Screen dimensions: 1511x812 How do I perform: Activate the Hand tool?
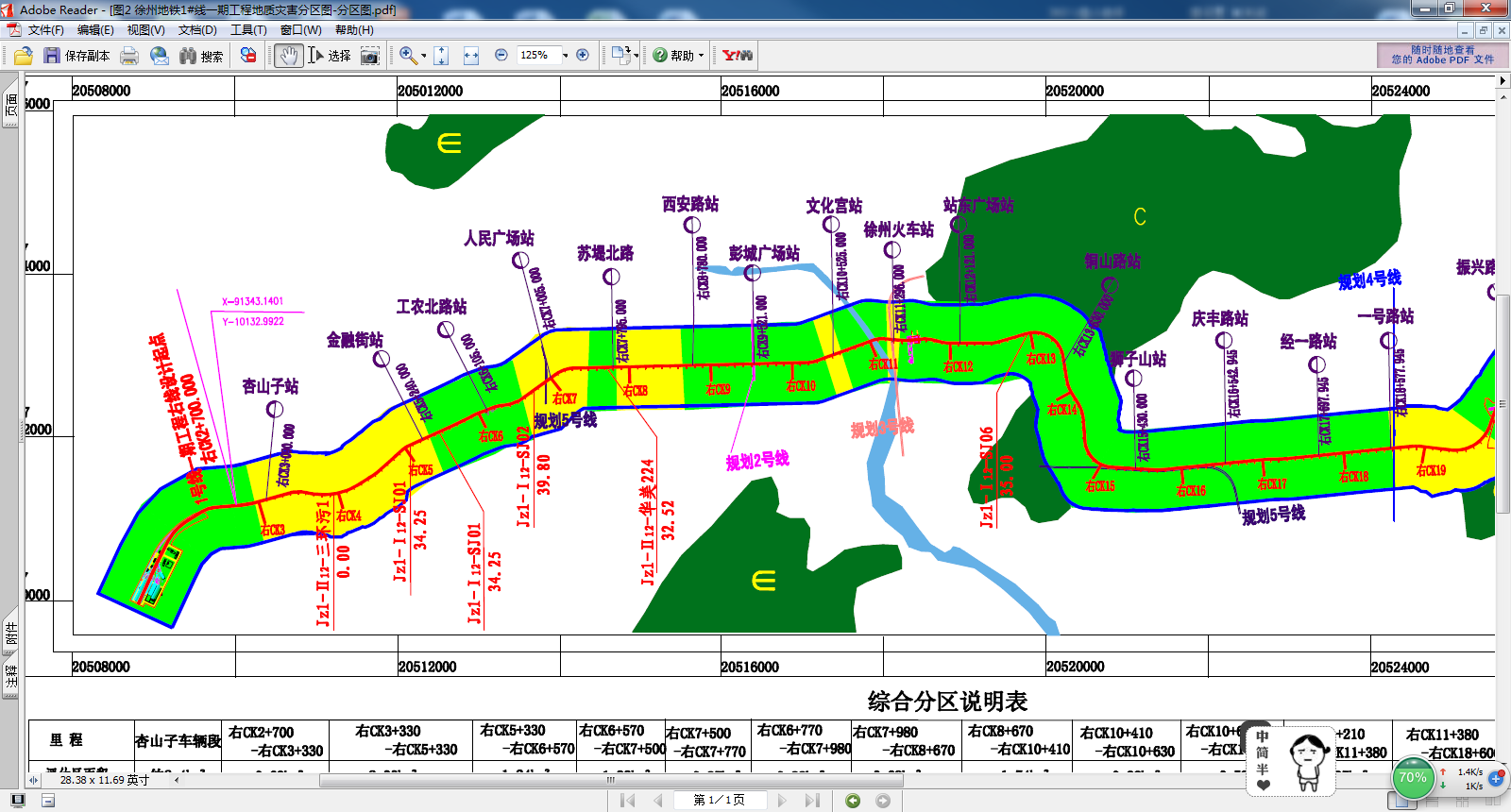coord(289,56)
